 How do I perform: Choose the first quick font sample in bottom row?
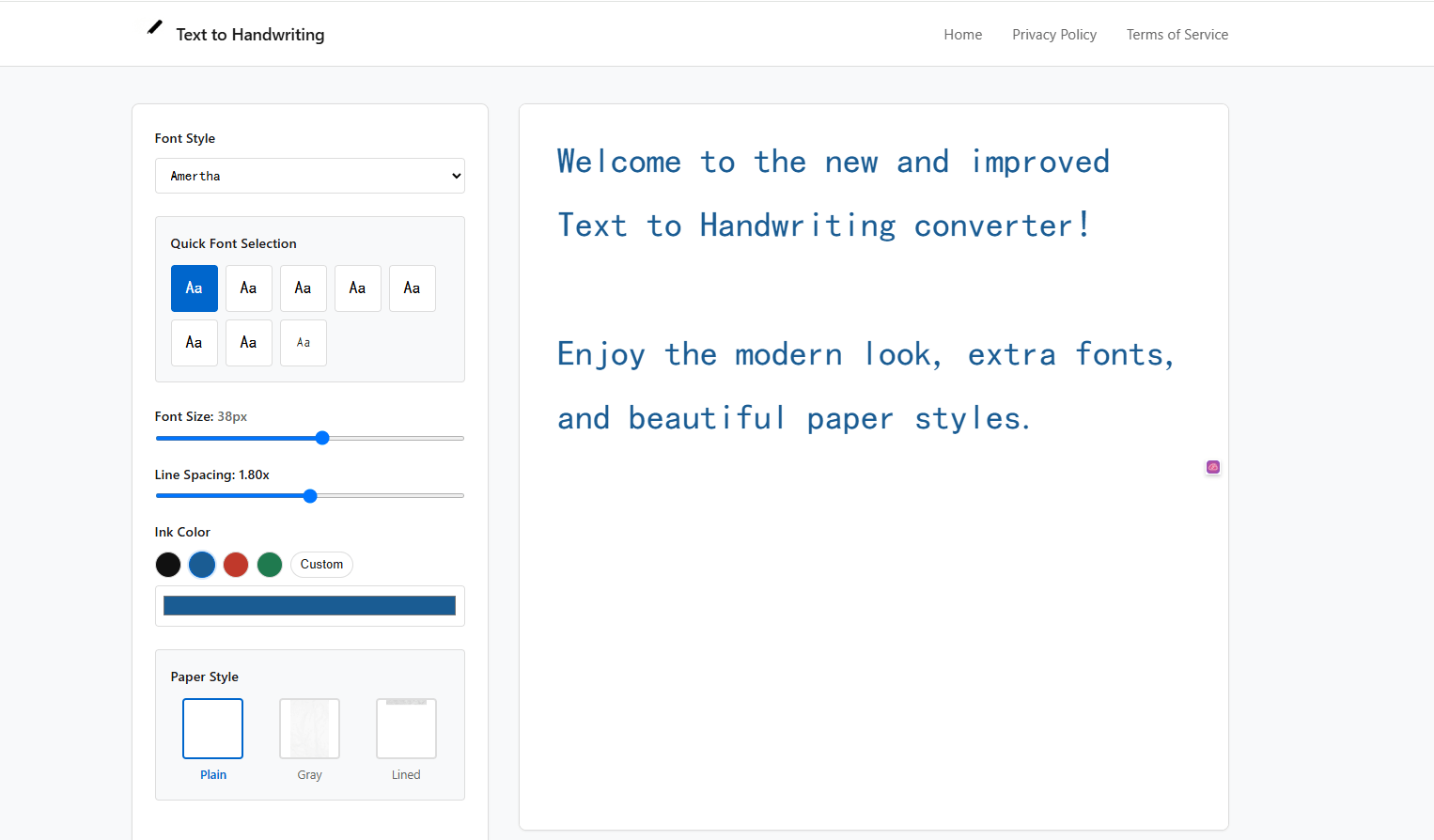tap(195, 343)
